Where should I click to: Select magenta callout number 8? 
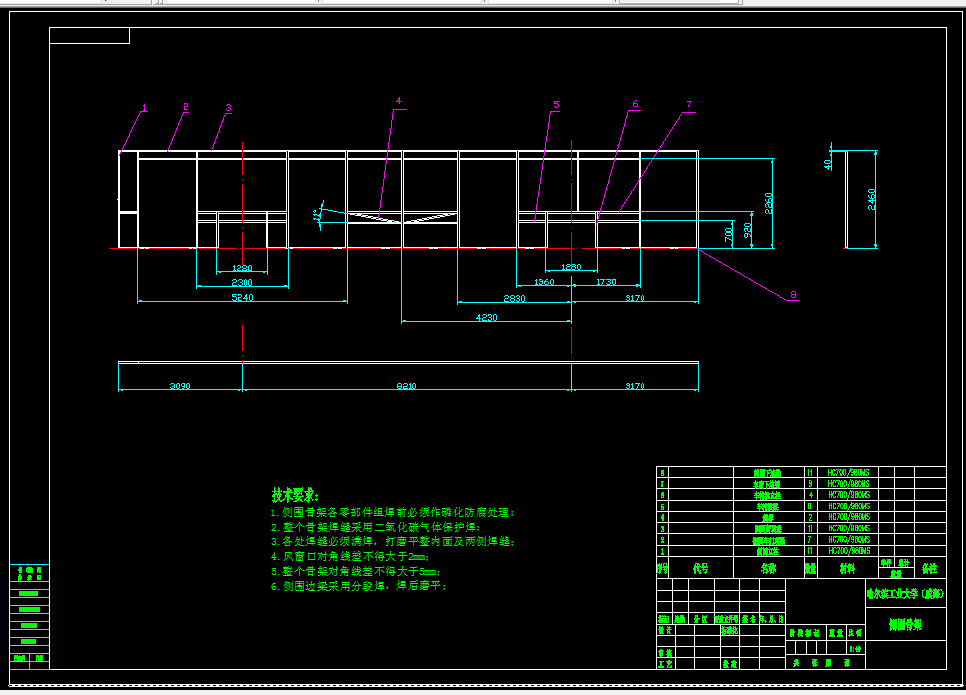click(794, 294)
